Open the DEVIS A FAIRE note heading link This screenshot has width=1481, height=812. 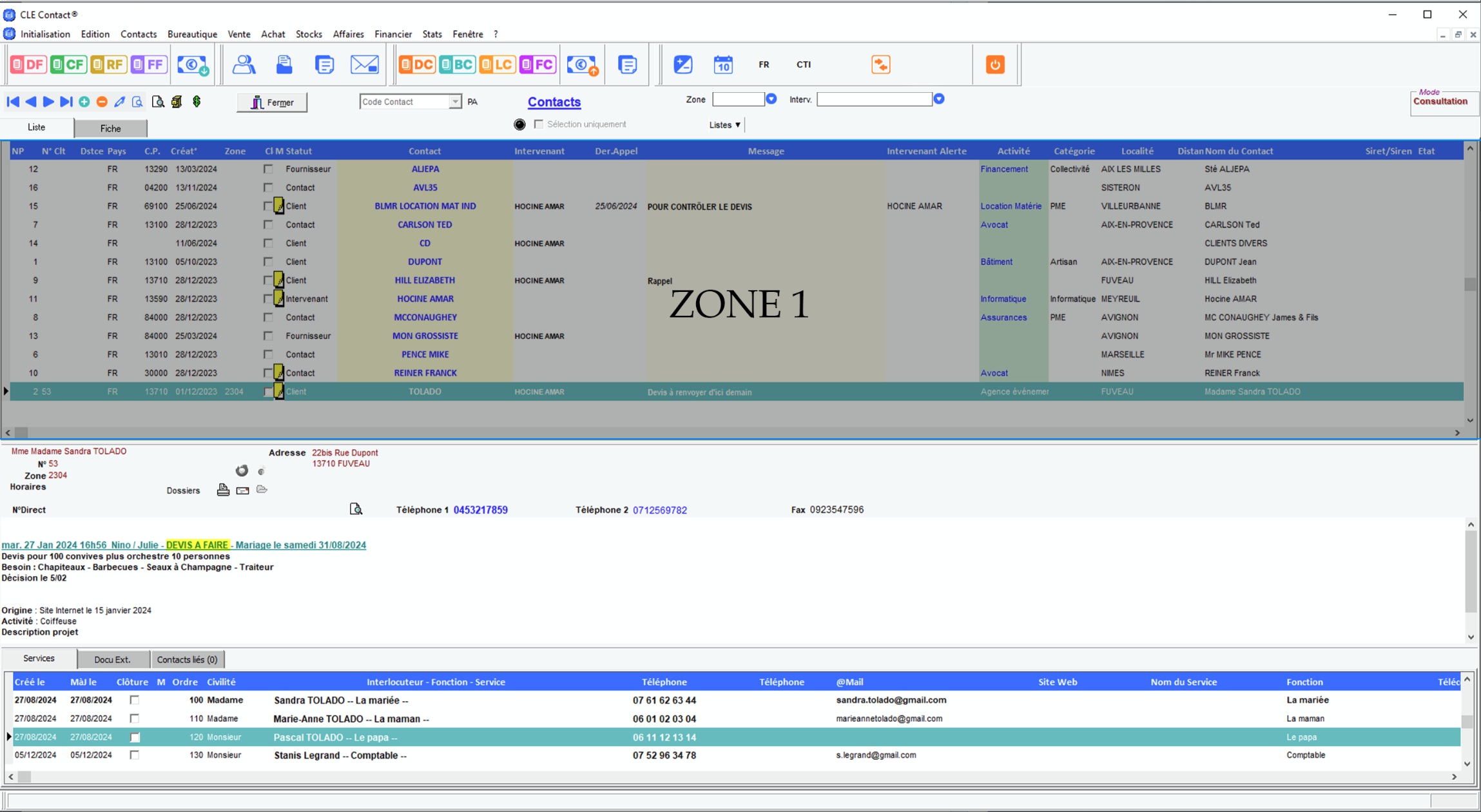(x=184, y=545)
